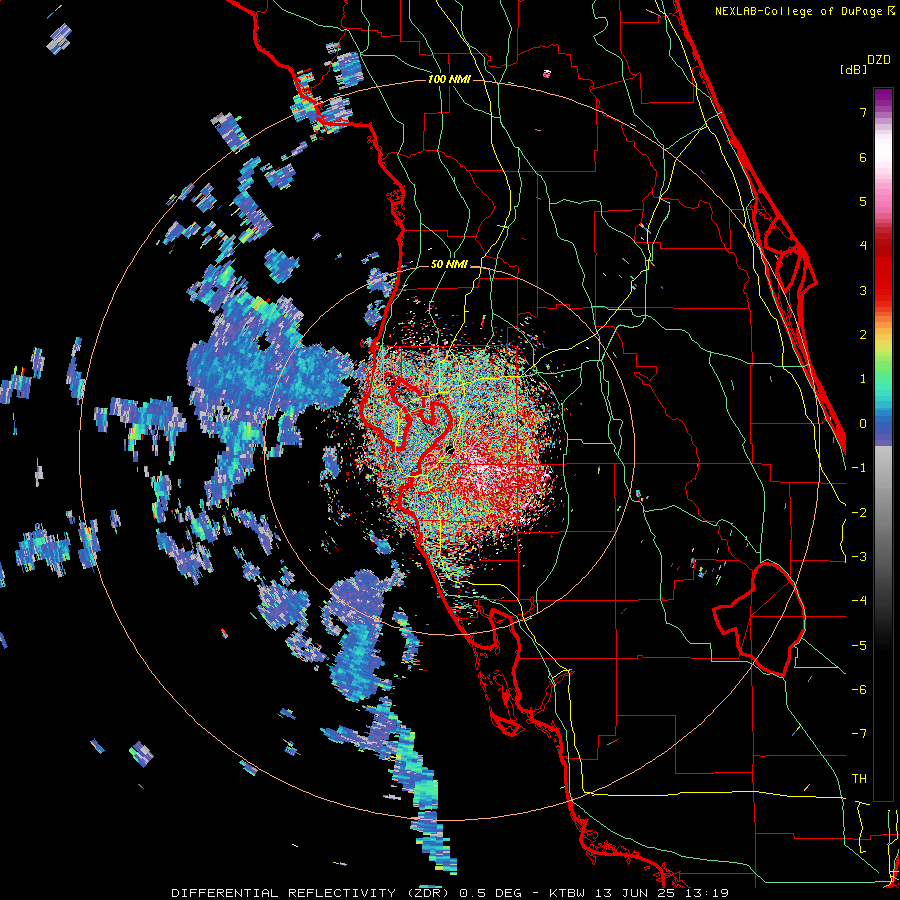Click the TH threshold label on scale
900x900 pixels.
click(859, 779)
